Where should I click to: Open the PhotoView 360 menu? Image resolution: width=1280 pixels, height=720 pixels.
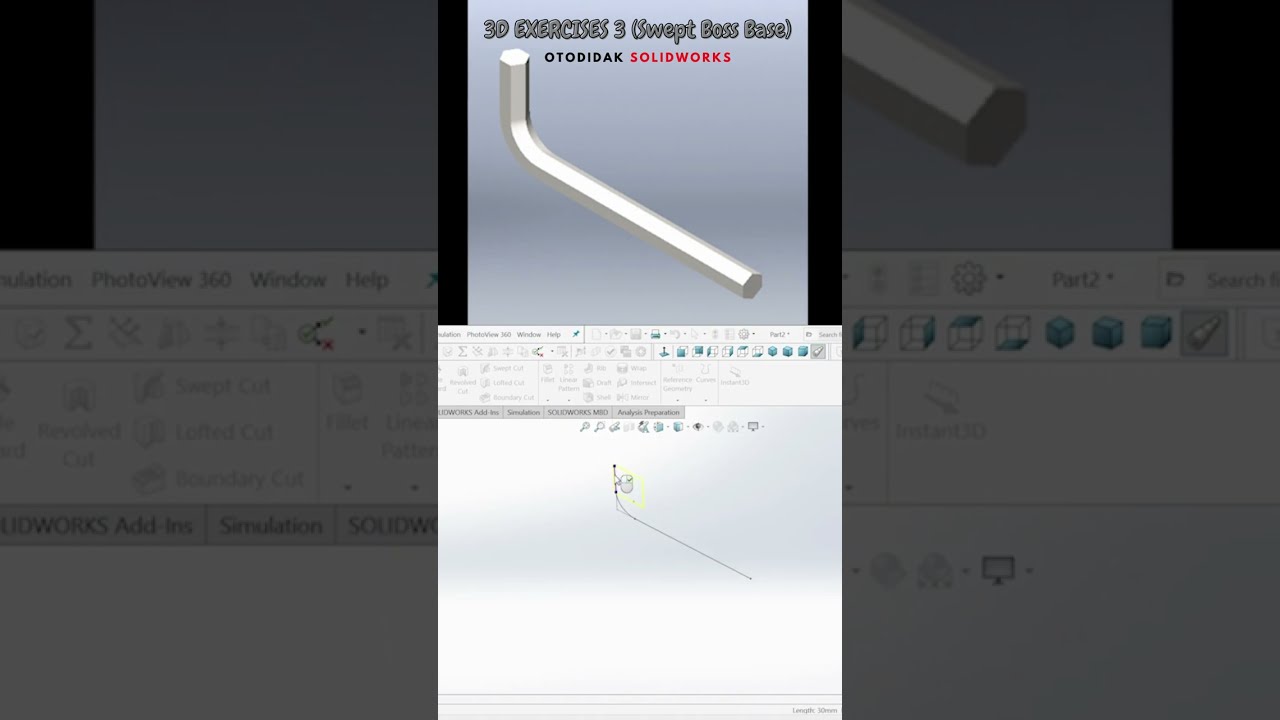coord(489,334)
